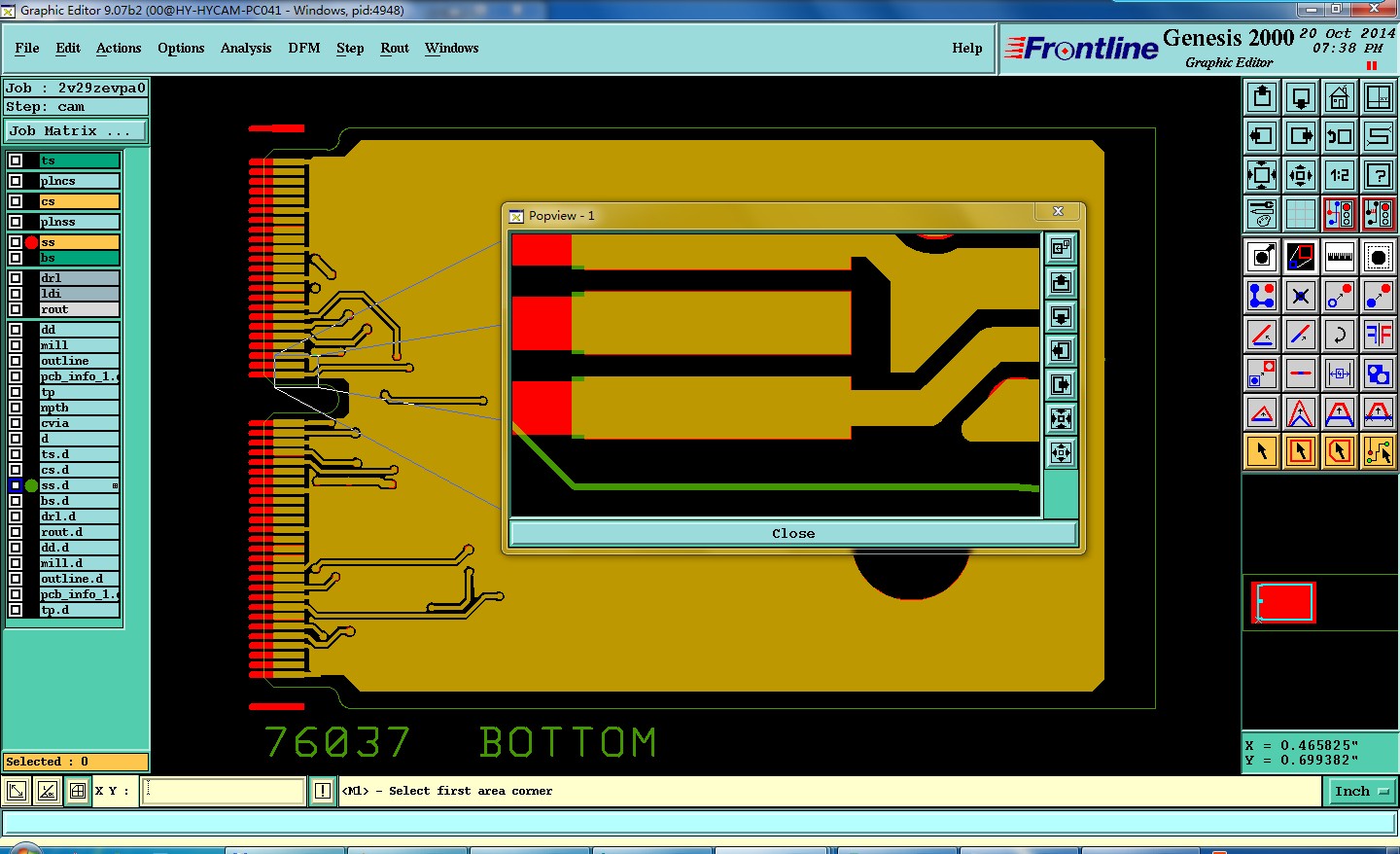The height and width of the screenshot is (854, 1400).
Task: Open the Job Matrix button
Action: [x=76, y=130]
